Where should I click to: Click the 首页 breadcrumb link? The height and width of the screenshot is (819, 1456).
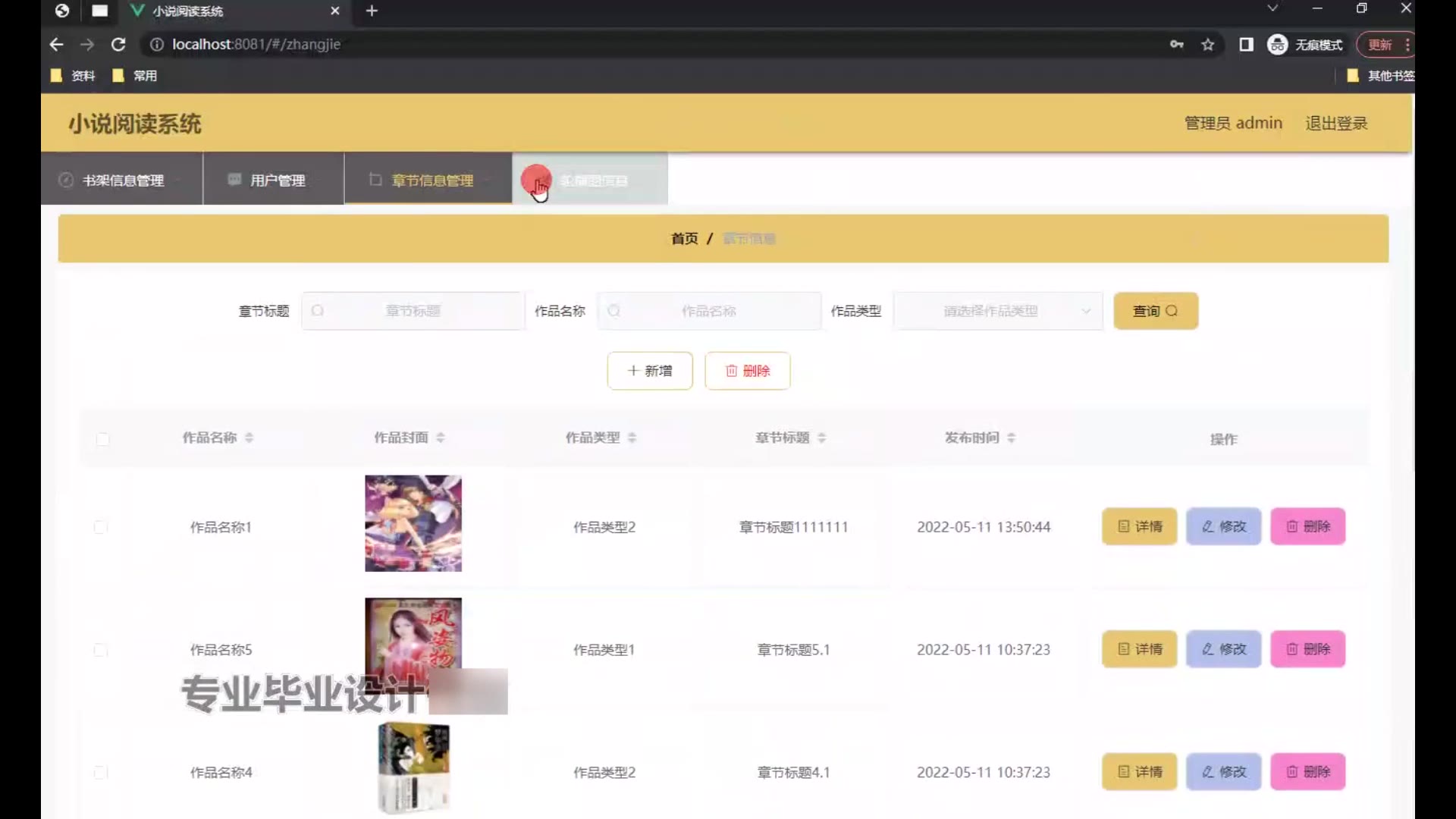coord(684,239)
